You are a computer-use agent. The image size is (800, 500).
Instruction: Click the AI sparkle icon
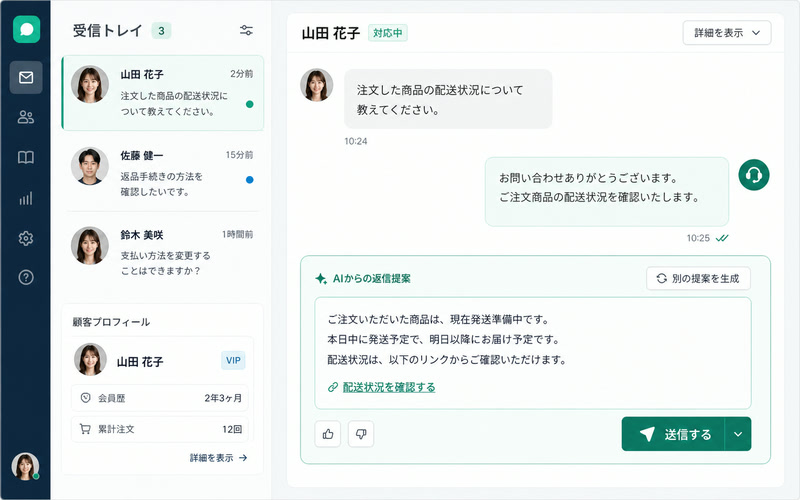click(321, 279)
